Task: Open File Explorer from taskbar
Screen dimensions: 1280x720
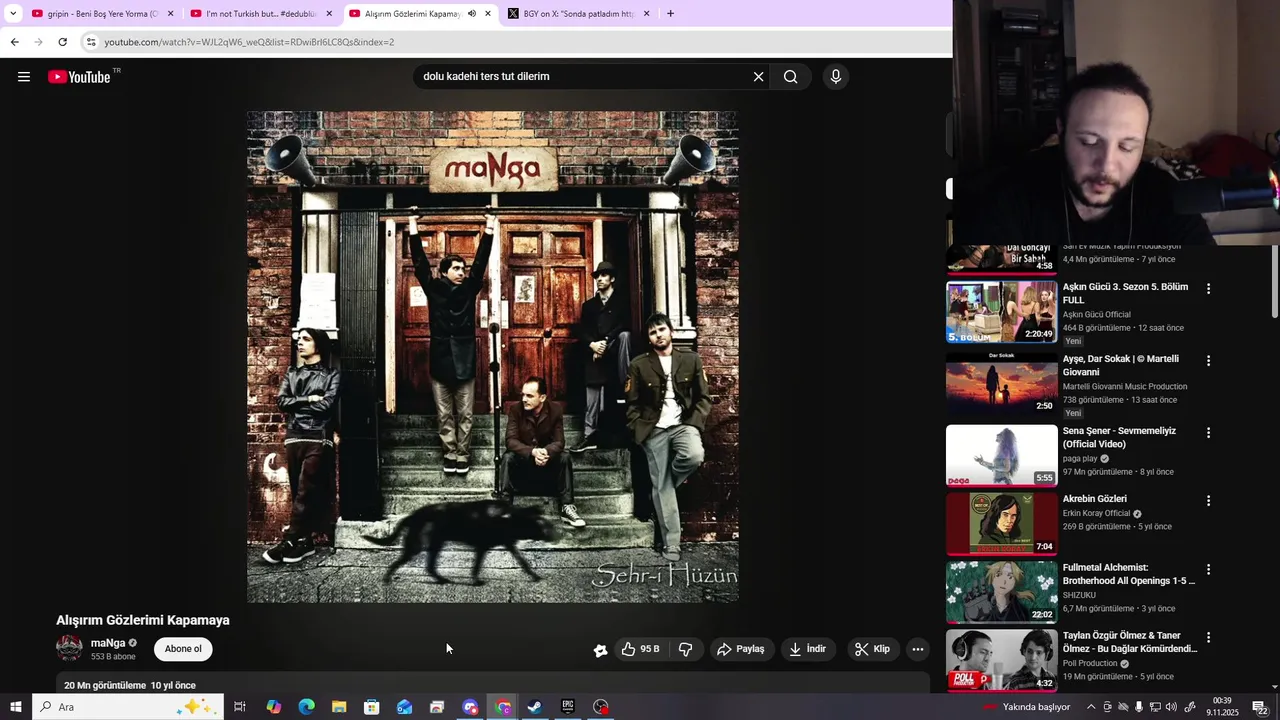Action: coord(339,707)
